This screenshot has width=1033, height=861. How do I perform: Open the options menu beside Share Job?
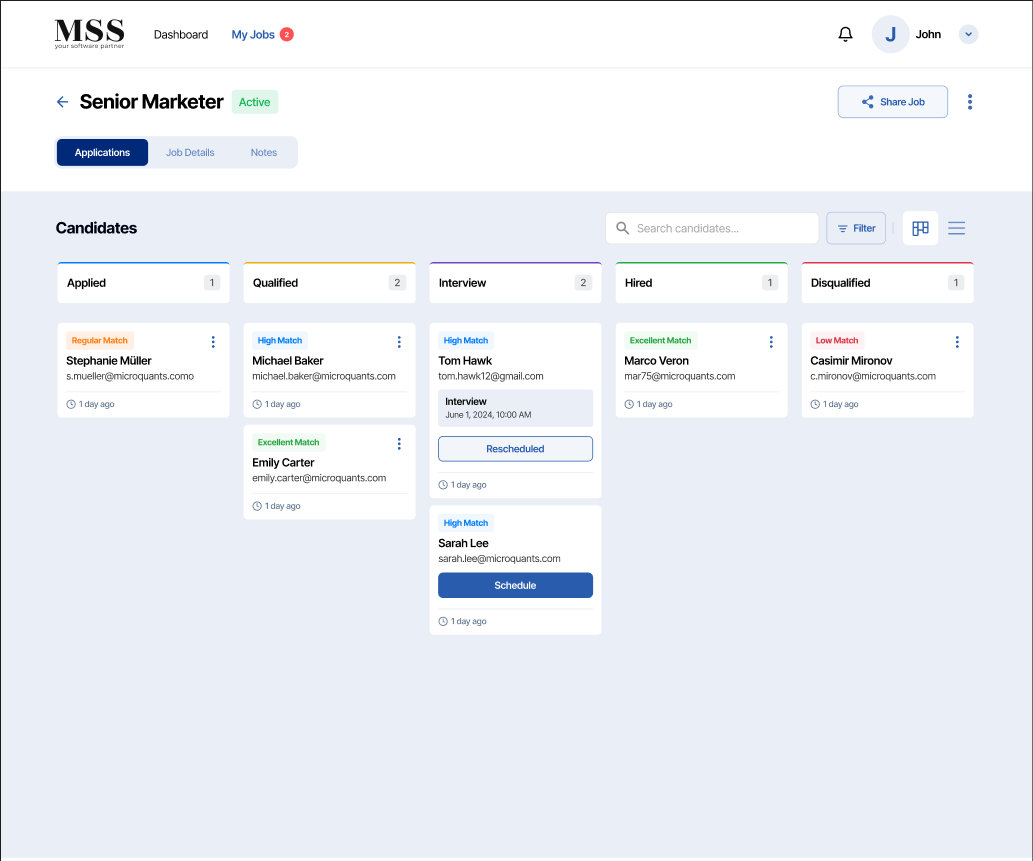click(969, 101)
